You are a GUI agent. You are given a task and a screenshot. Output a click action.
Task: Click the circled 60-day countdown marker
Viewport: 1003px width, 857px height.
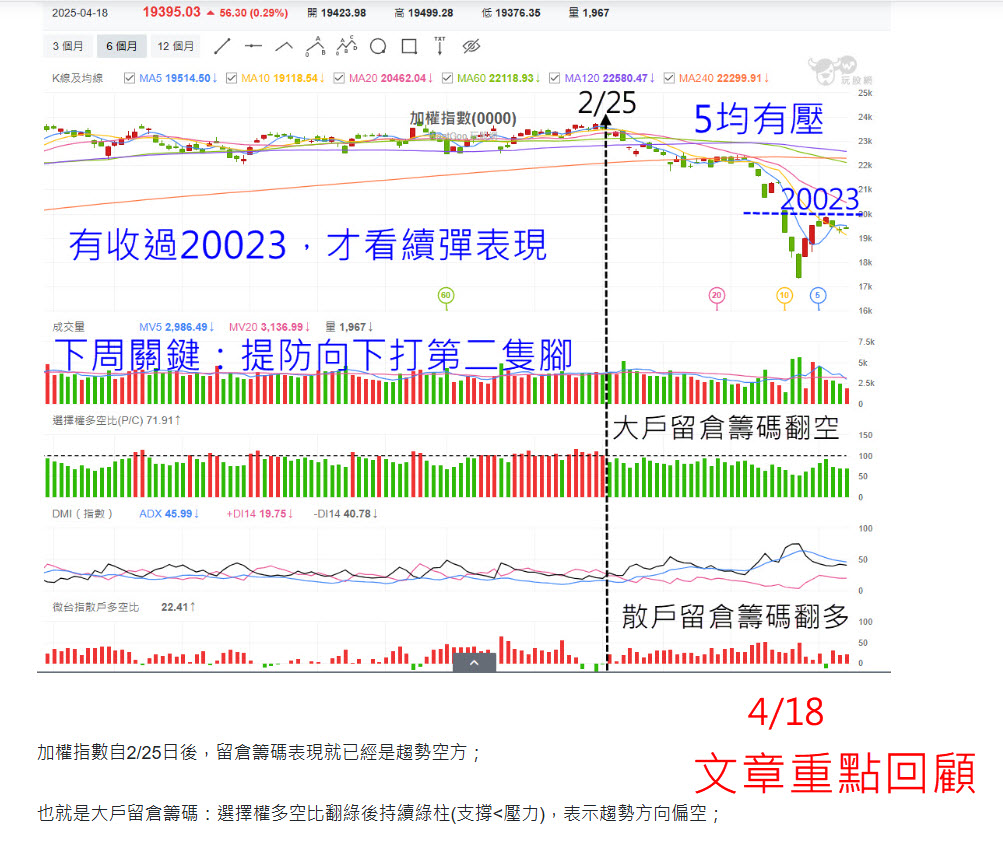pos(445,295)
